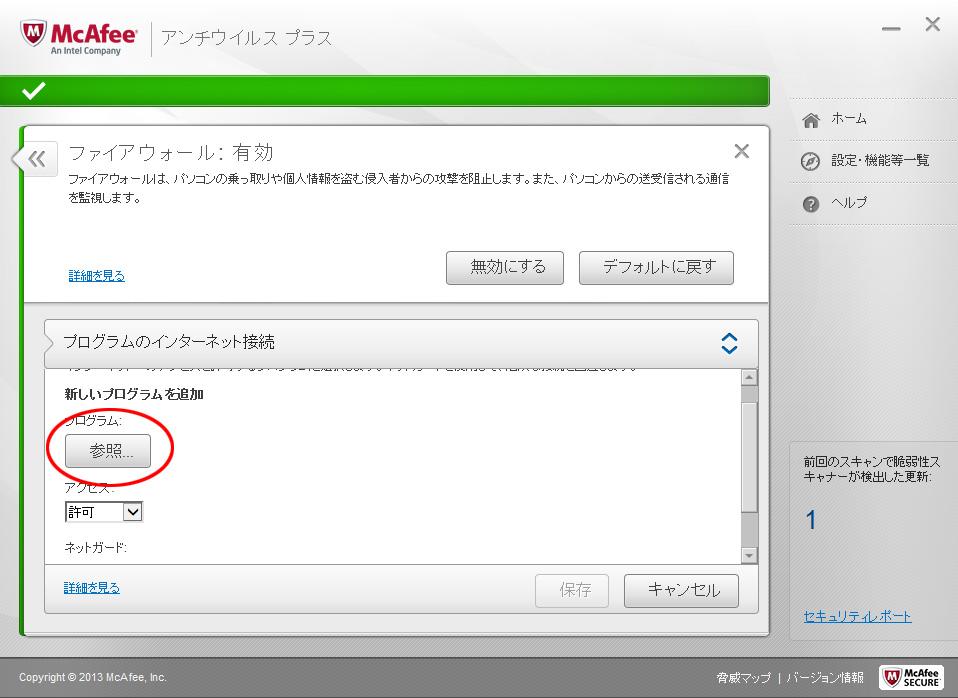Open the upper 詳細を見る link

pyautogui.click(x=97, y=276)
